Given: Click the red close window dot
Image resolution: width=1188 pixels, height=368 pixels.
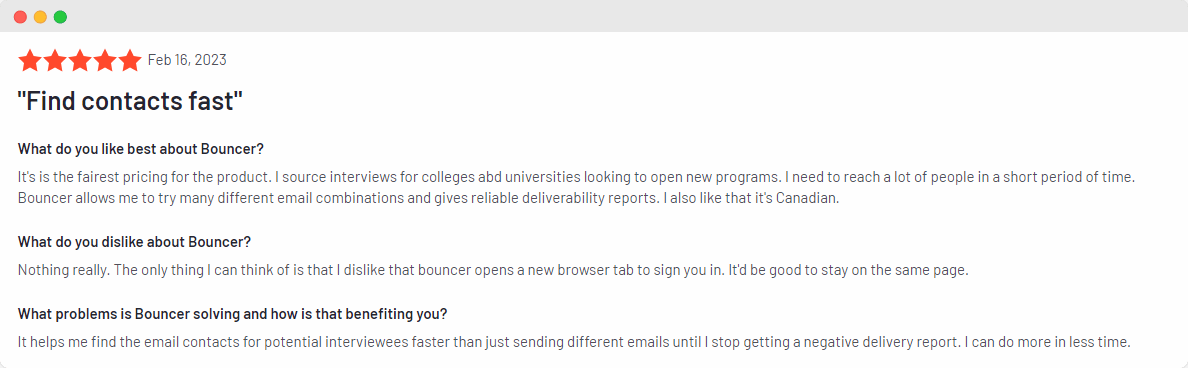Looking at the screenshot, I should [20, 17].
